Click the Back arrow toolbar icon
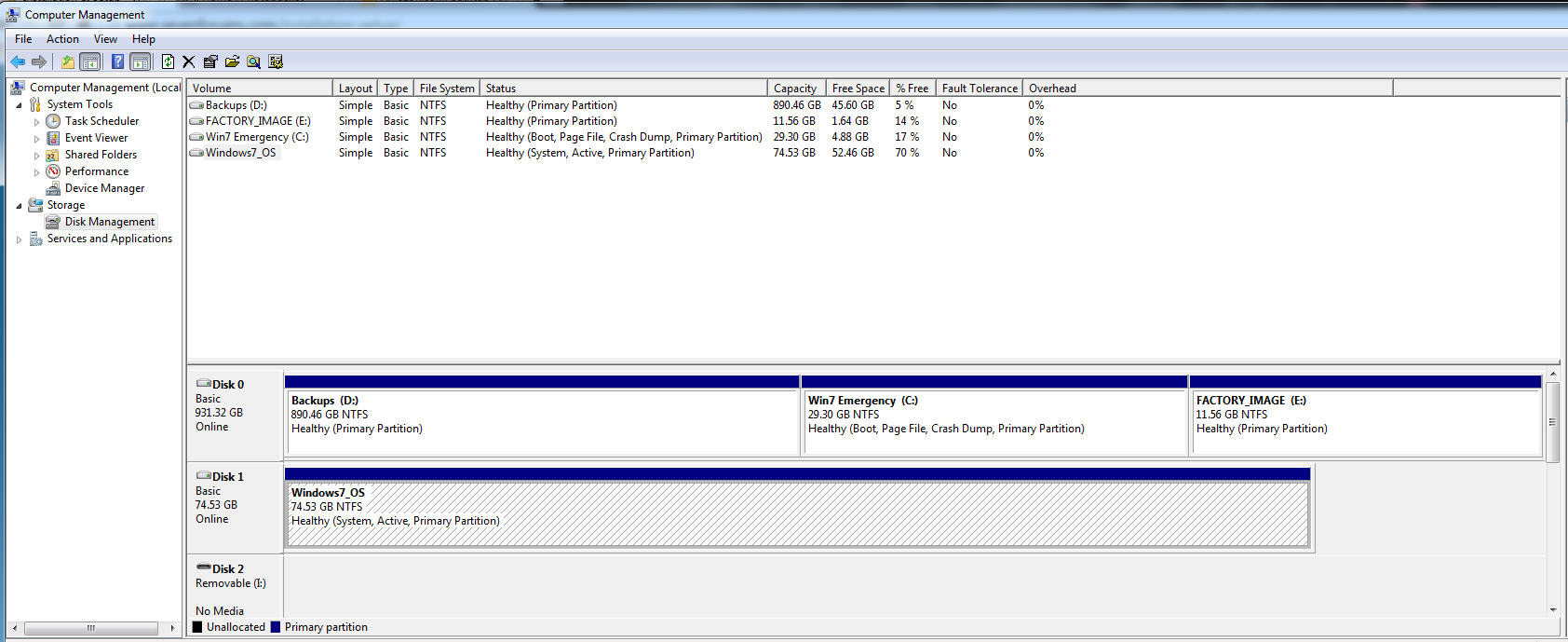 point(18,61)
